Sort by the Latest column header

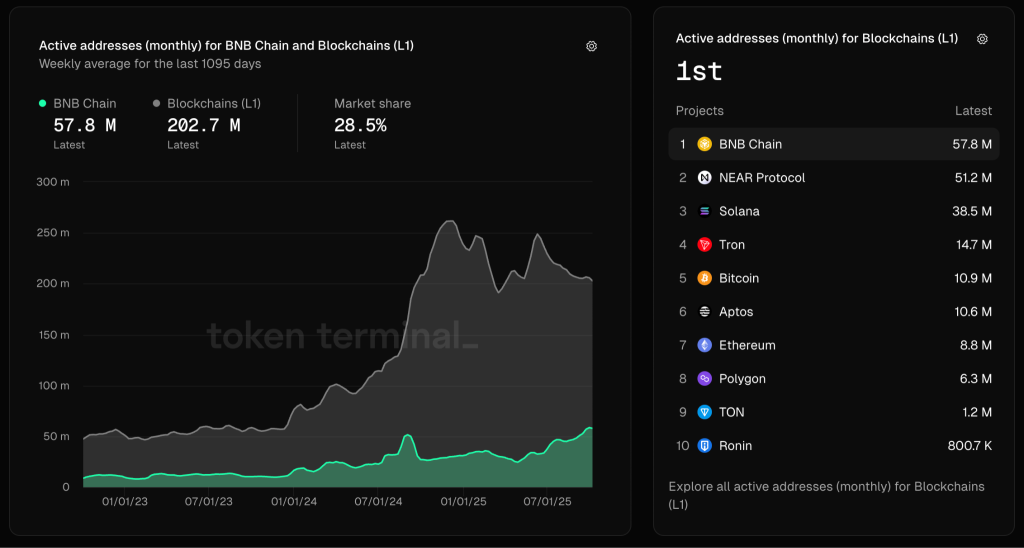click(972, 111)
